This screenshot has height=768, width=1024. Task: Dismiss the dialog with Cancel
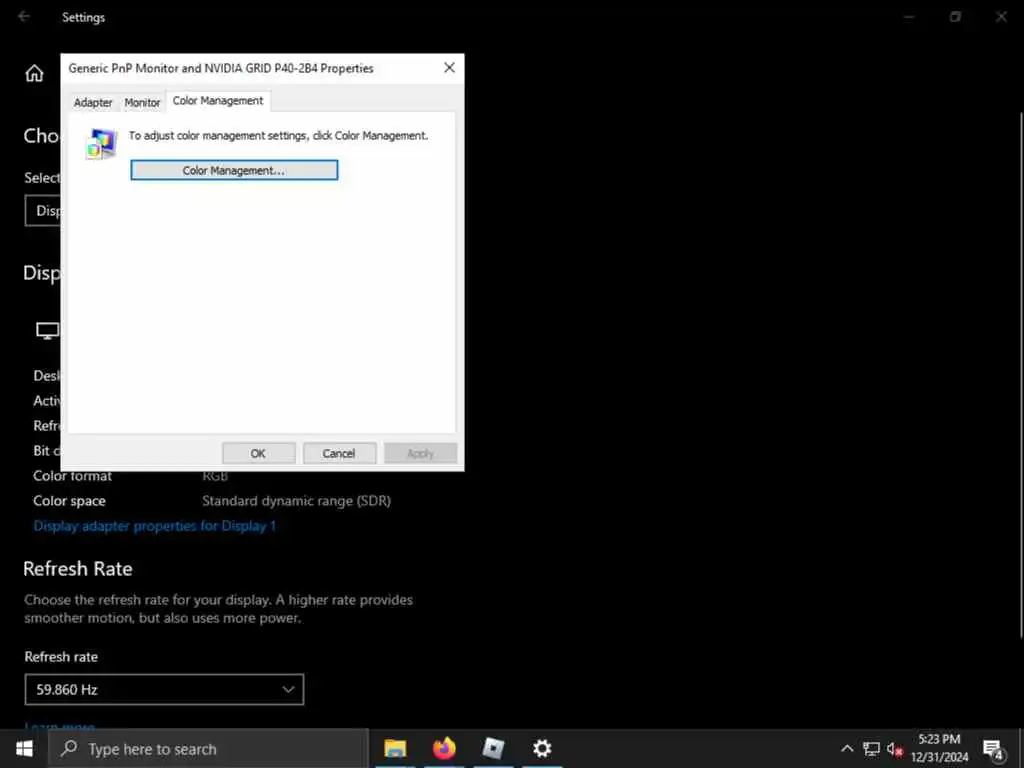click(x=339, y=453)
